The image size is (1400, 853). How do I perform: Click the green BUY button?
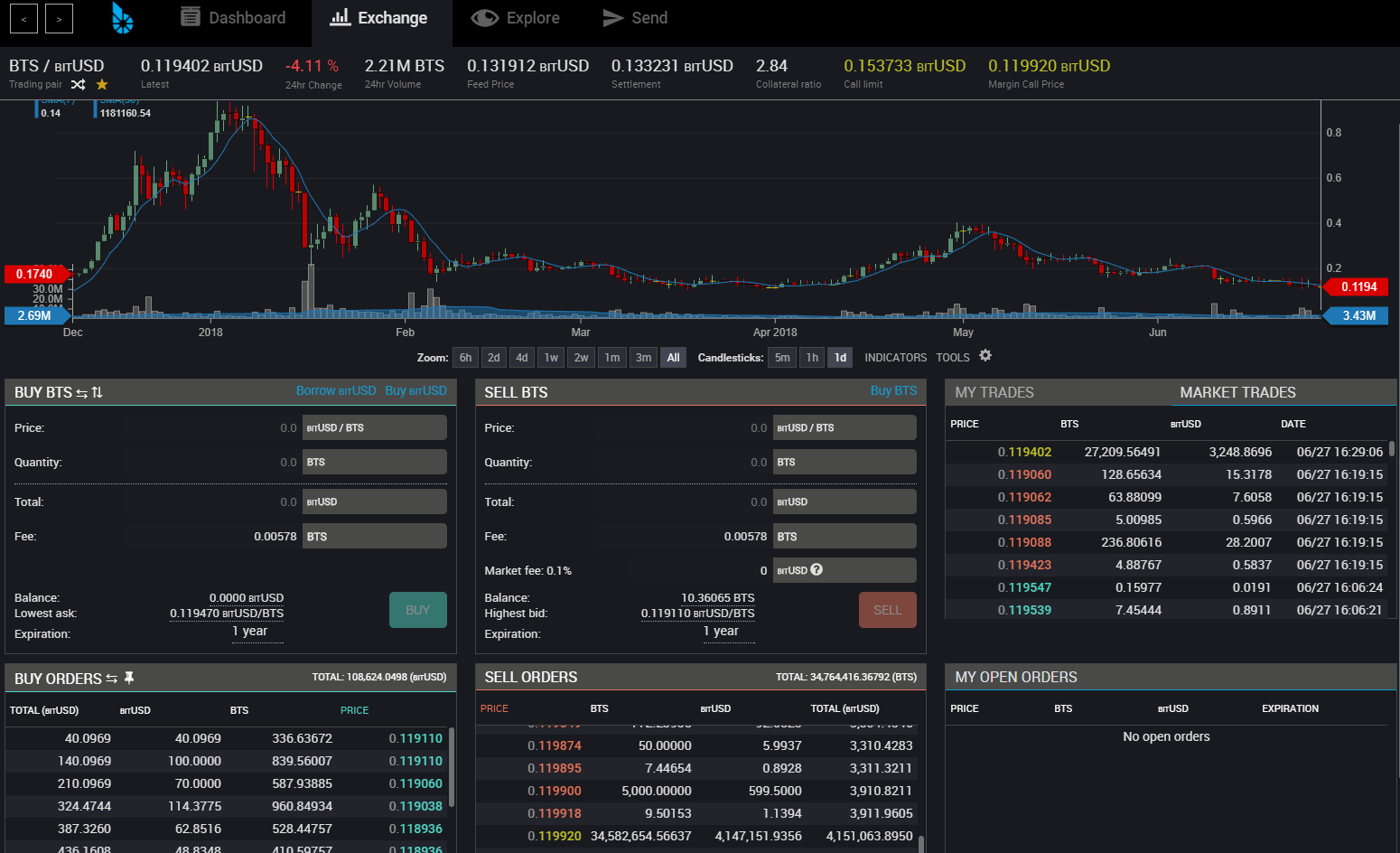(418, 610)
